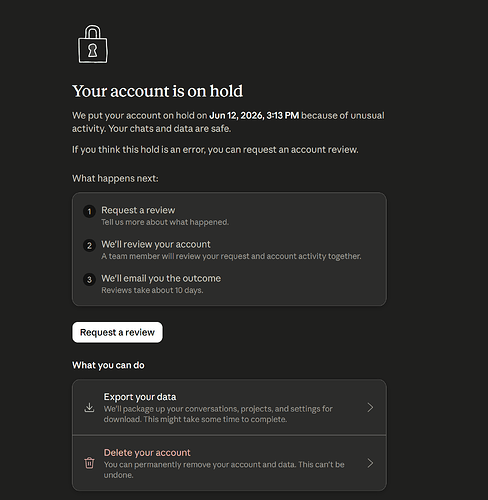Select the step 2 number badge
The image size is (488, 500).
[x=89, y=245]
